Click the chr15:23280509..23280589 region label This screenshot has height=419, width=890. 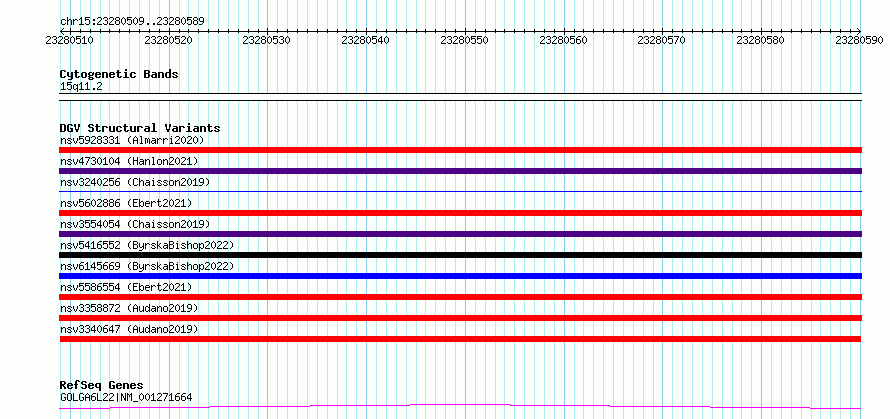tap(132, 22)
